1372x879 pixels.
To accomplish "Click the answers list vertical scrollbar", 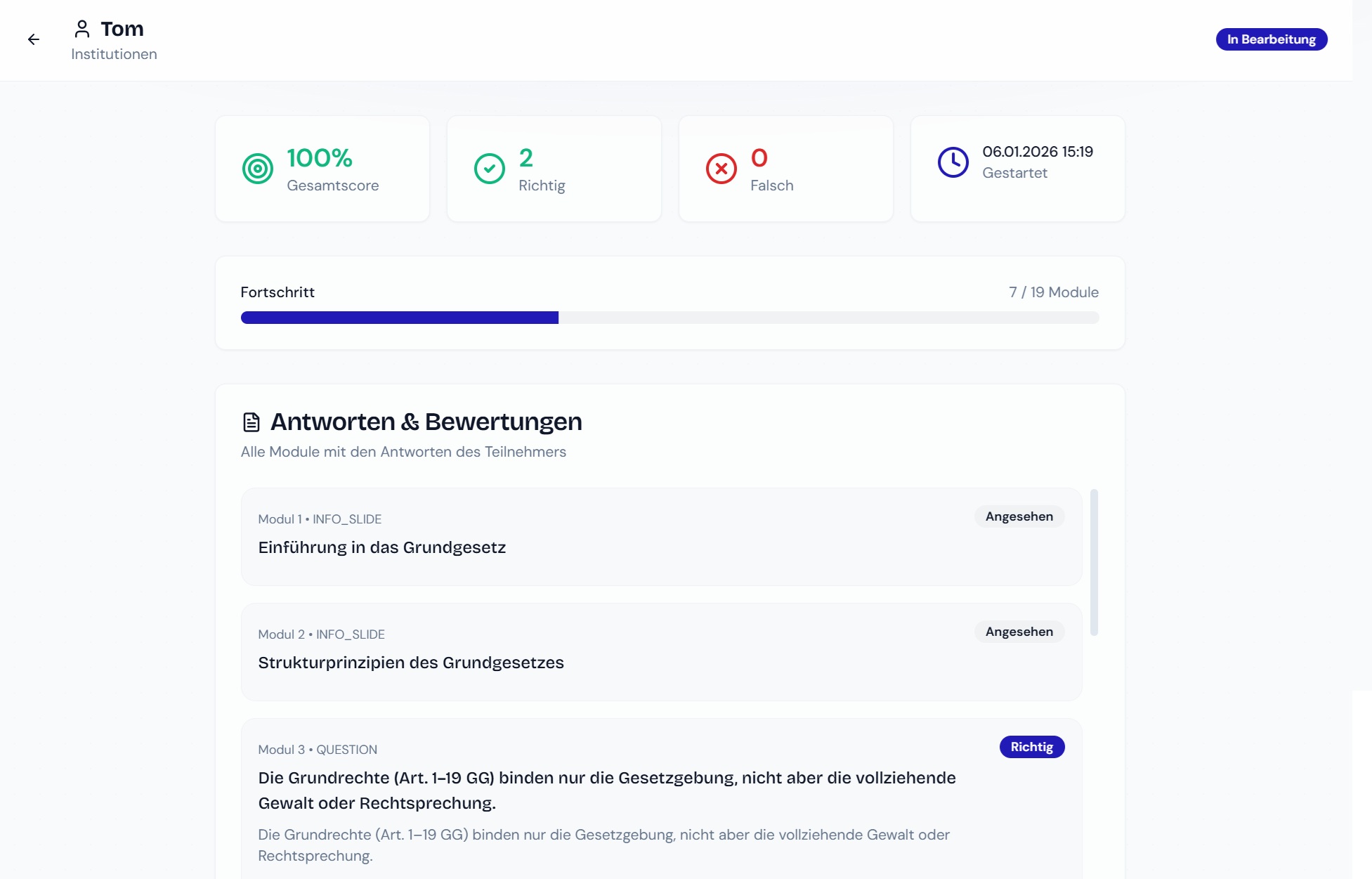I will pos(1094,562).
